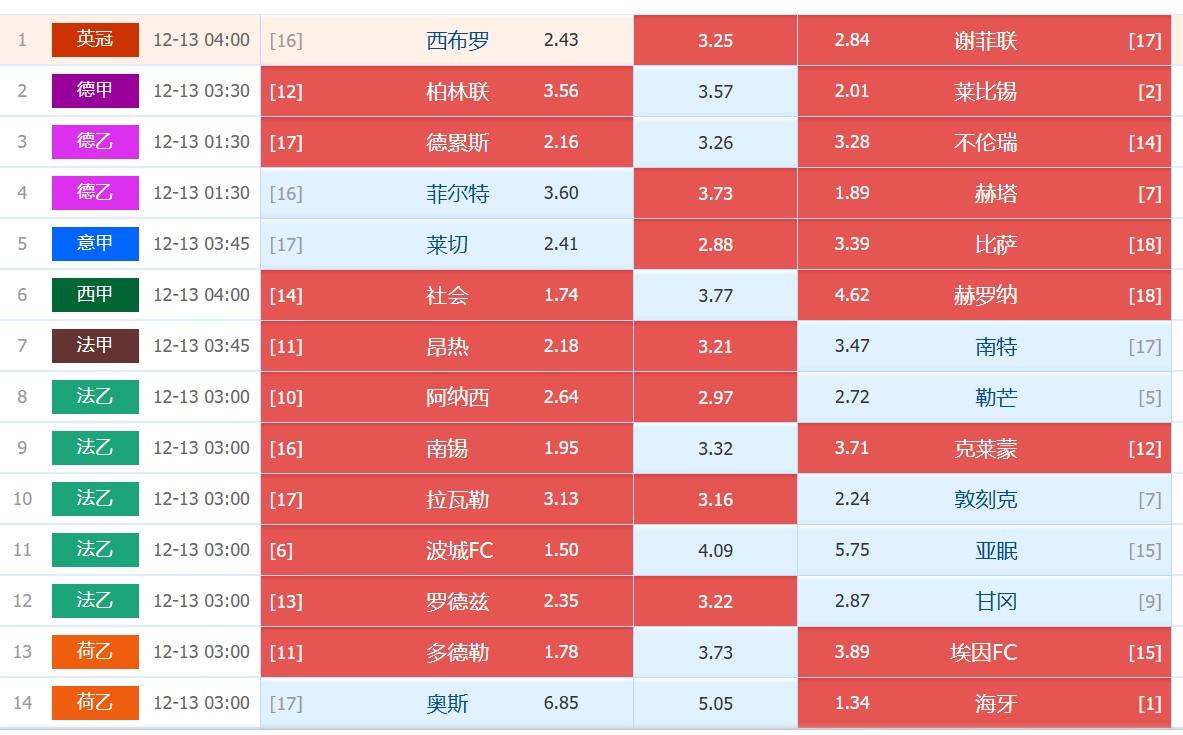The height and width of the screenshot is (735, 1183).
Task: Choose 亚眠 away win at 5.75
Action: [984, 551]
